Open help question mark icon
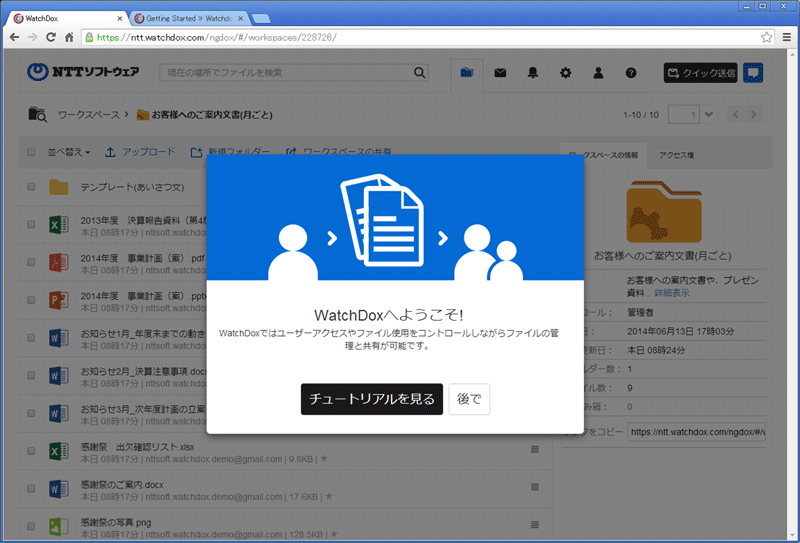The image size is (800, 543). click(x=631, y=73)
